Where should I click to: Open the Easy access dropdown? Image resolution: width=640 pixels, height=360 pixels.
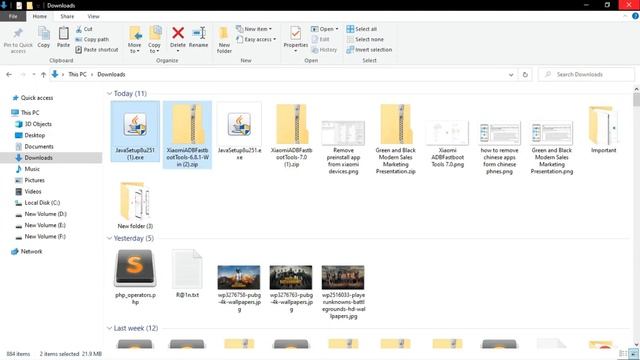pos(256,40)
